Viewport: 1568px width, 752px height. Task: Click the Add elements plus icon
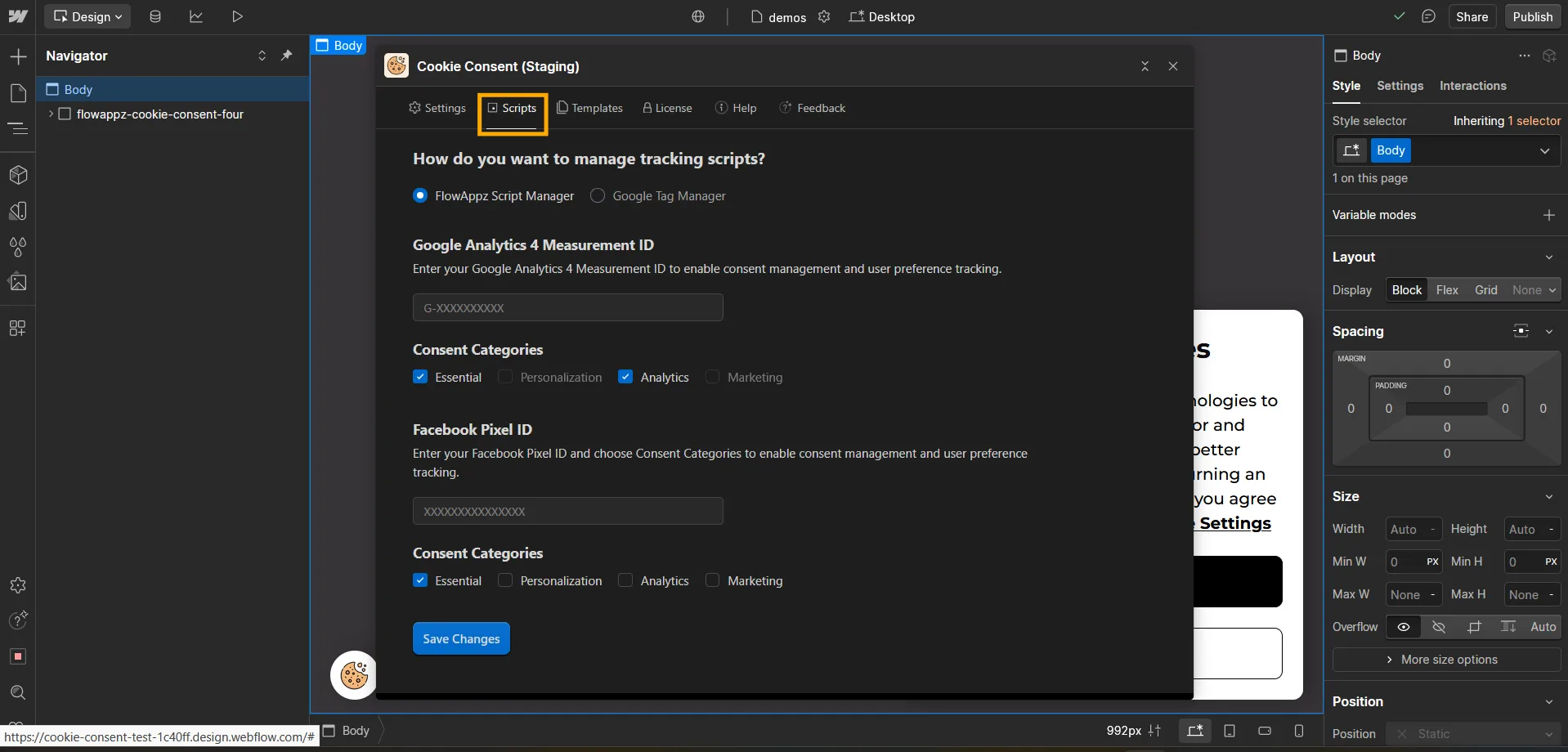pyautogui.click(x=18, y=56)
